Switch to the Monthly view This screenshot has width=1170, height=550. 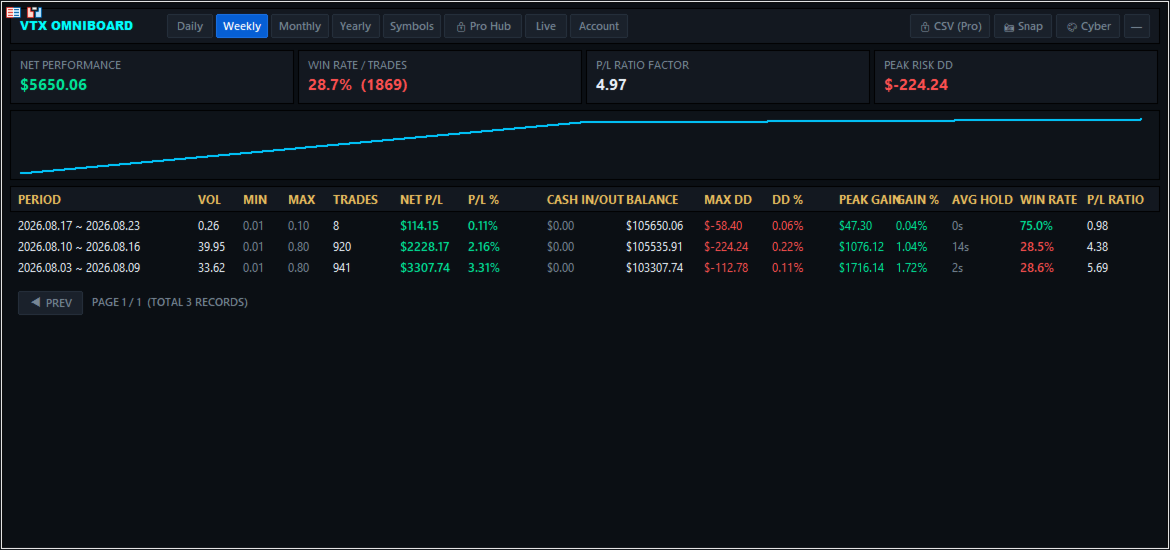pos(300,26)
